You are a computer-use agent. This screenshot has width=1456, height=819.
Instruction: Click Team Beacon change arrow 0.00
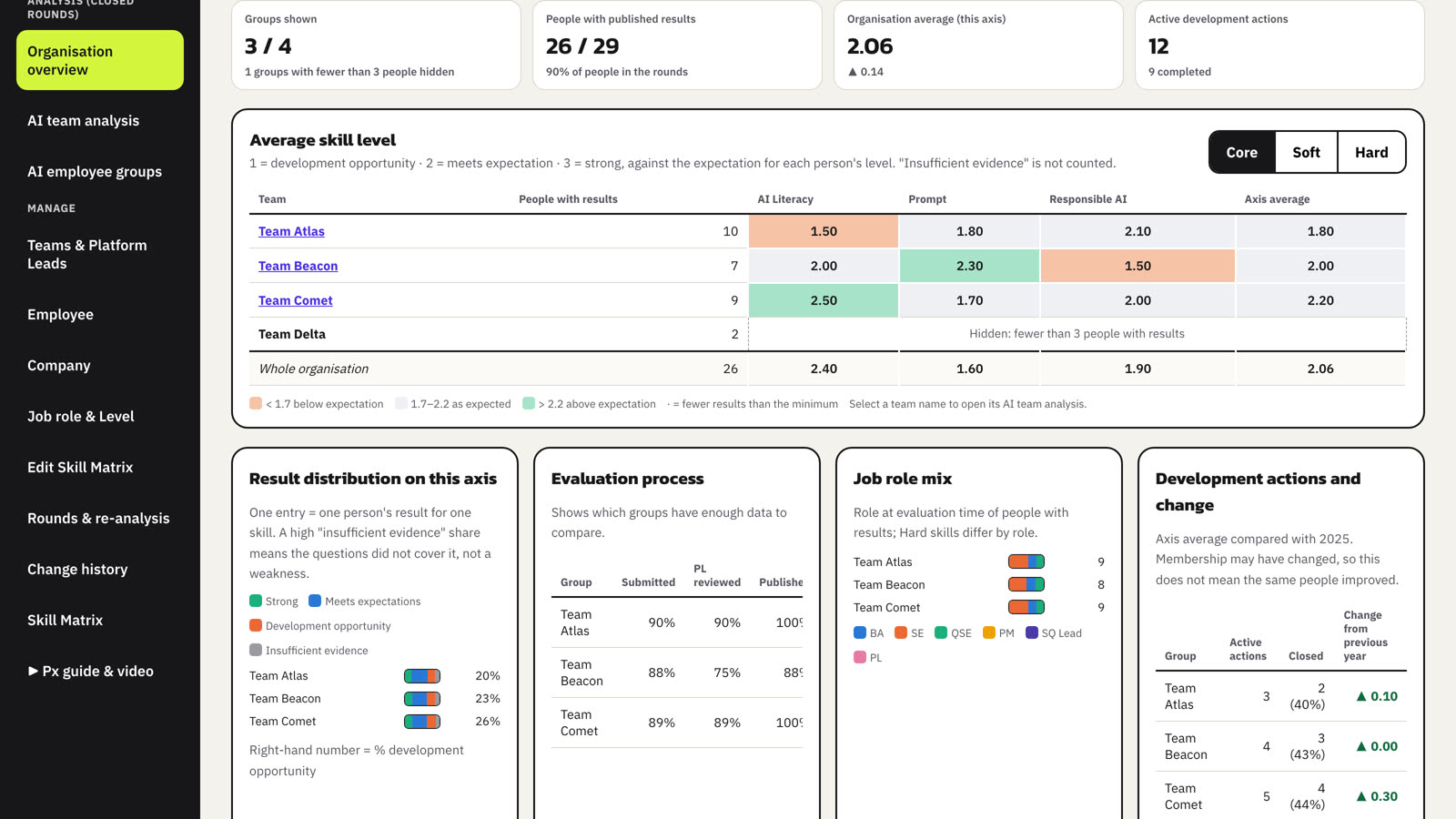tap(1361, 746)
